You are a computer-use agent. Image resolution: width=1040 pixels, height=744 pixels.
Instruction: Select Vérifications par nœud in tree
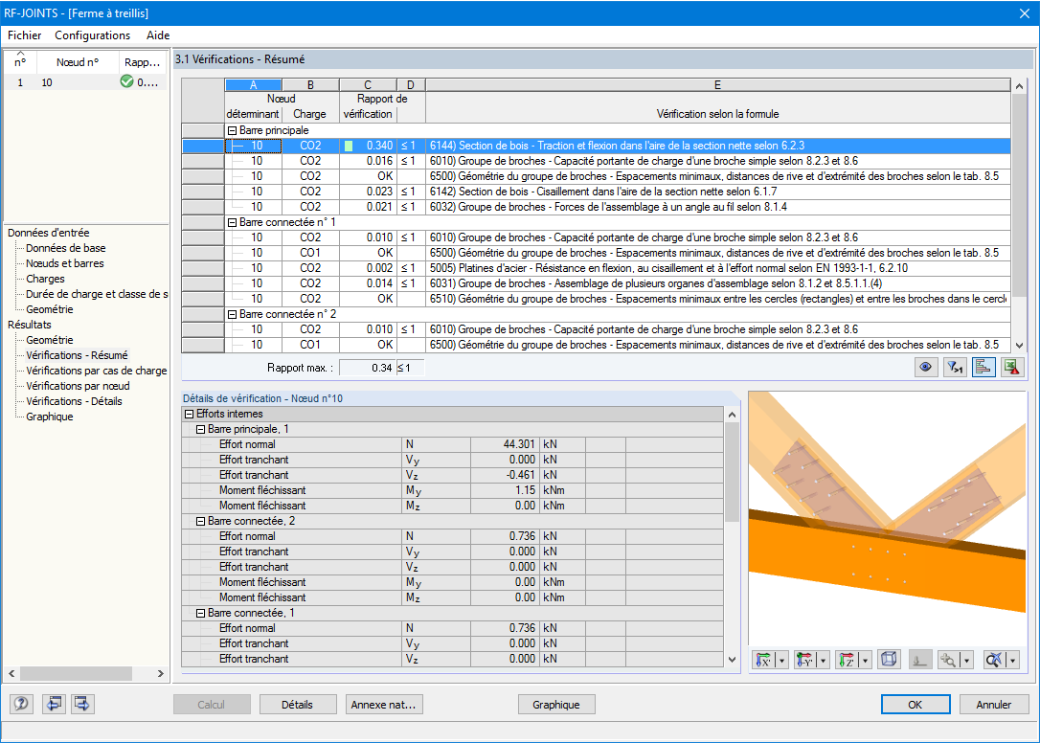[x=78, y=386]
